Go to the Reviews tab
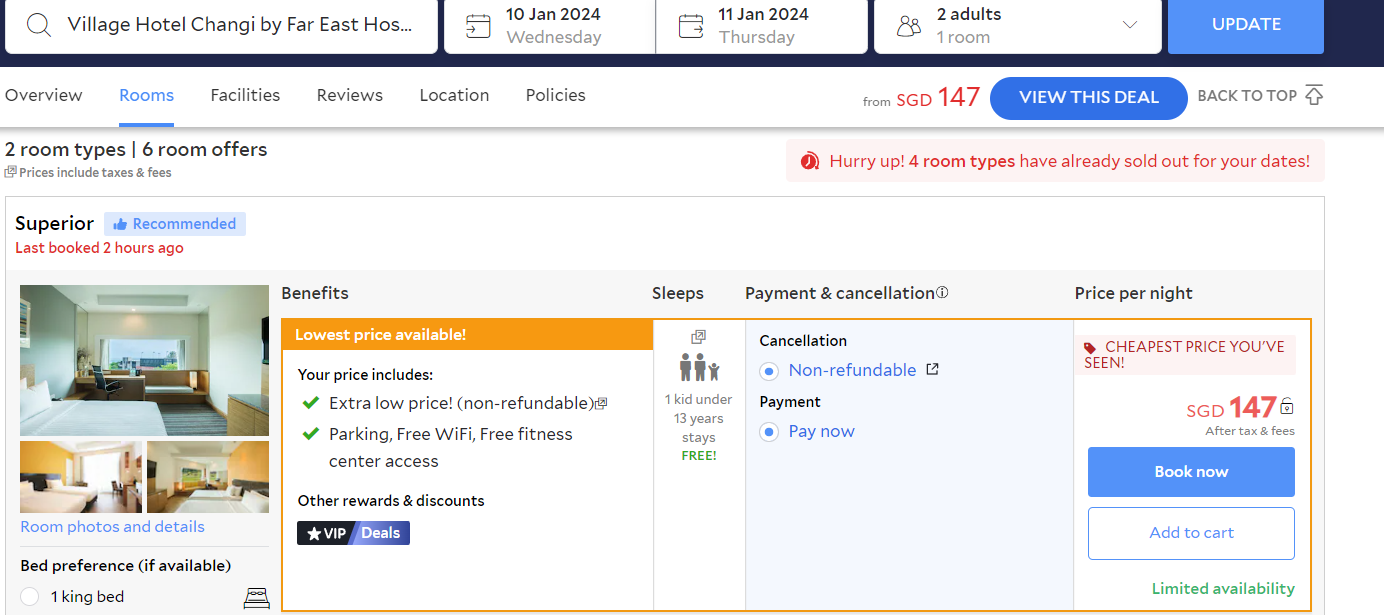Viewport: 1384px width, 615px height. [350, 96]
